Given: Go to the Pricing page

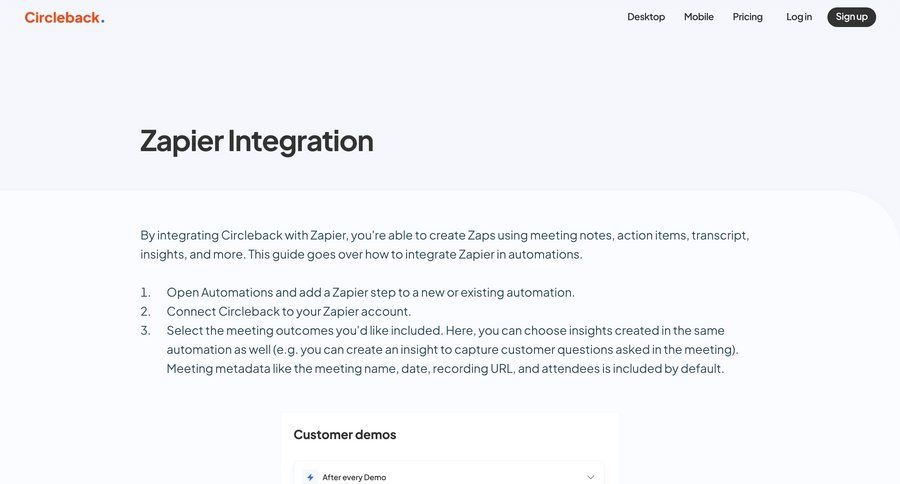Looking at the screenshot, I should click(747, 17).
